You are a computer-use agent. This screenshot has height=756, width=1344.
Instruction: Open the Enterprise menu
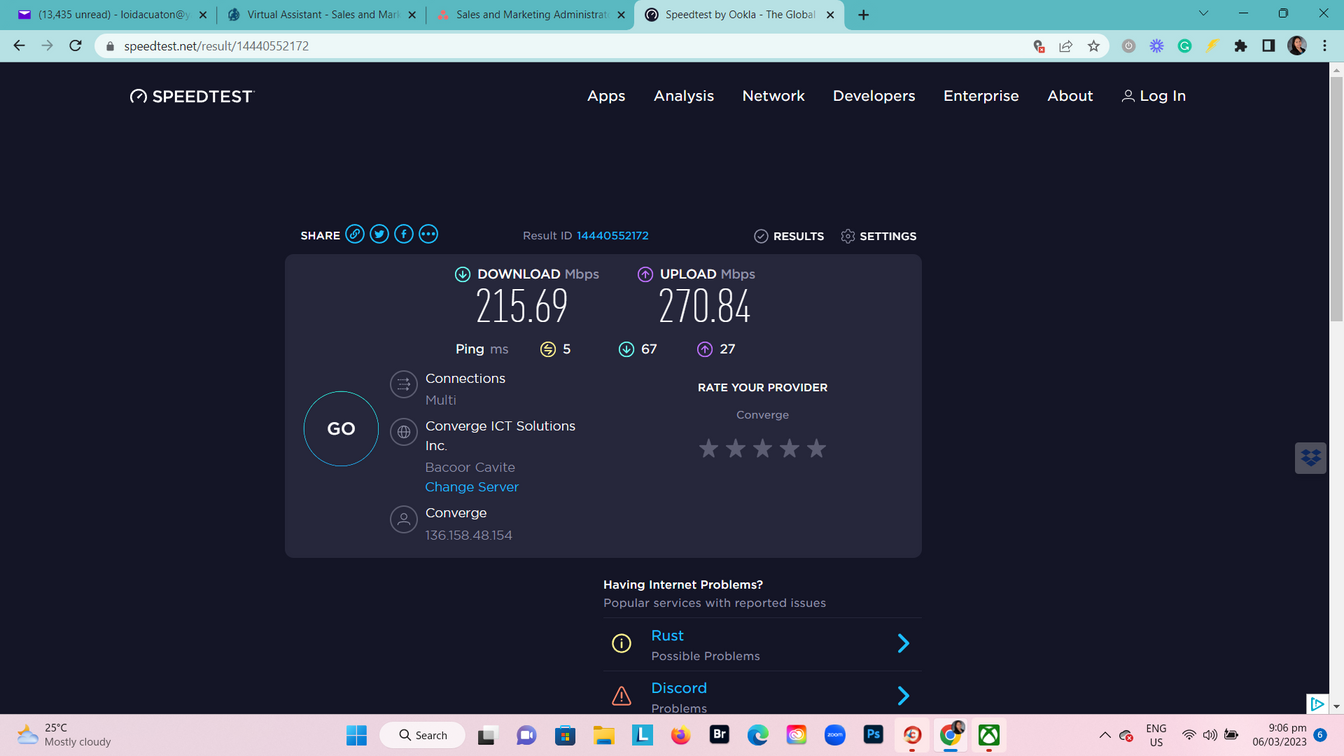pos(981,96)
